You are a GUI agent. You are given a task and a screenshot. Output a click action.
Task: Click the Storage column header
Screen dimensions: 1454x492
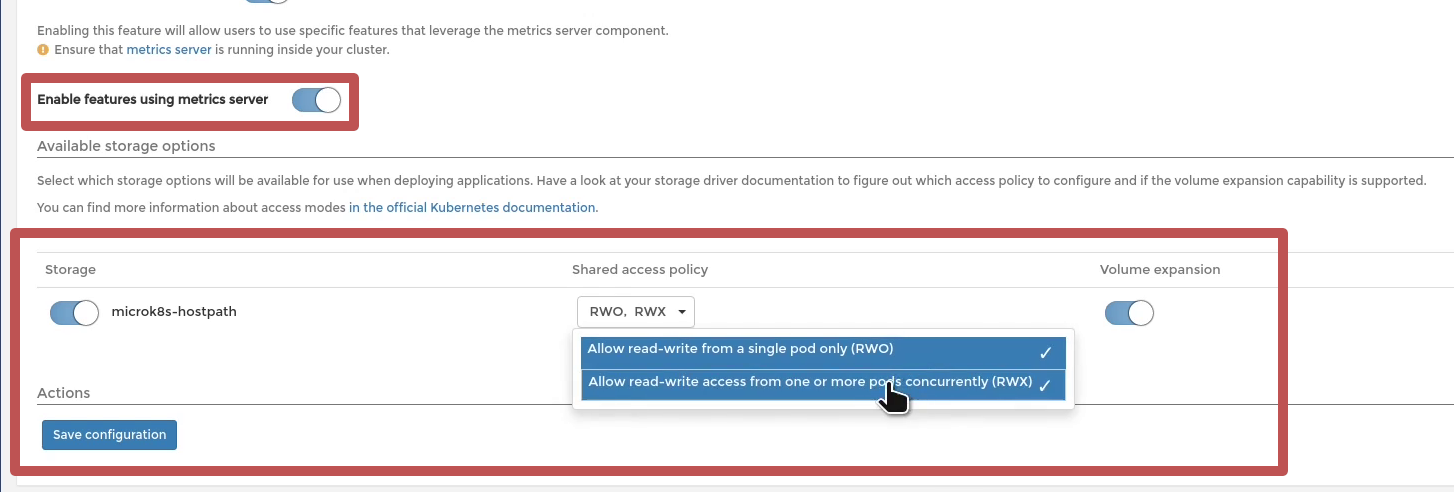(x=70, y=270)
